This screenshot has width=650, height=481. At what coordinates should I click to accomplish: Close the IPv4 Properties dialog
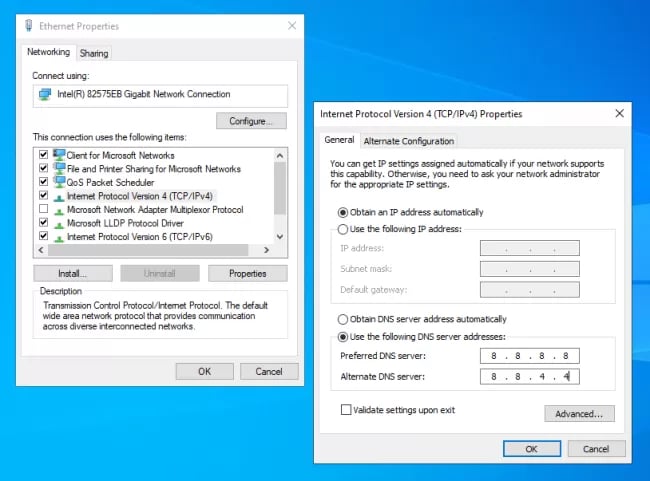619,113
